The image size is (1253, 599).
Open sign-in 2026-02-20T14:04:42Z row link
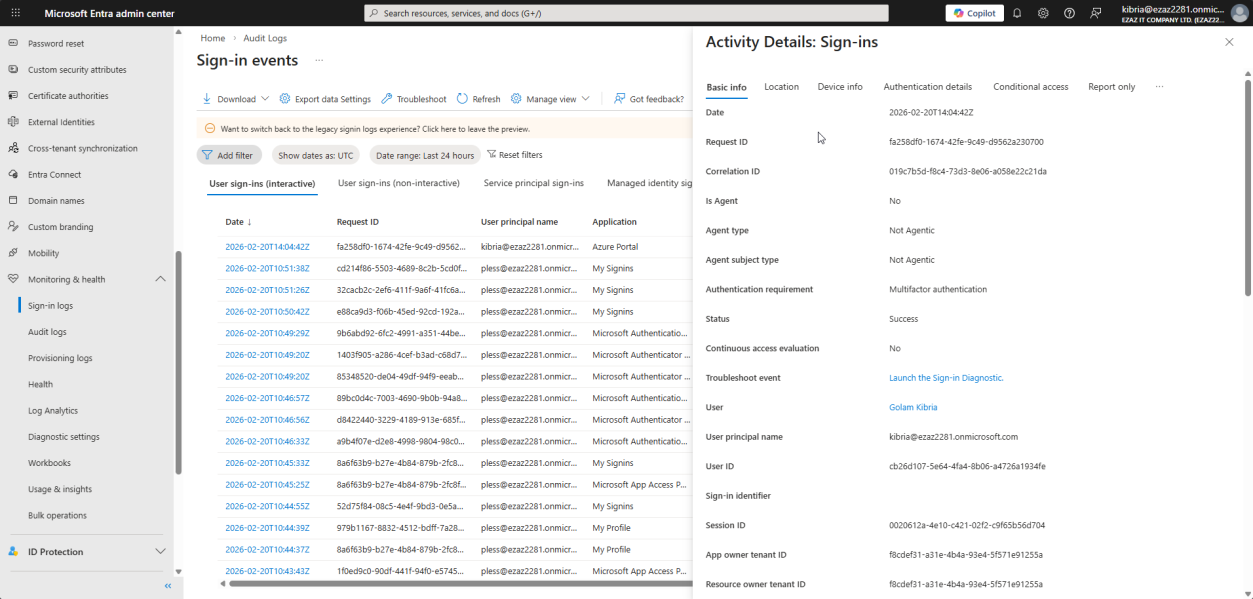267,246
